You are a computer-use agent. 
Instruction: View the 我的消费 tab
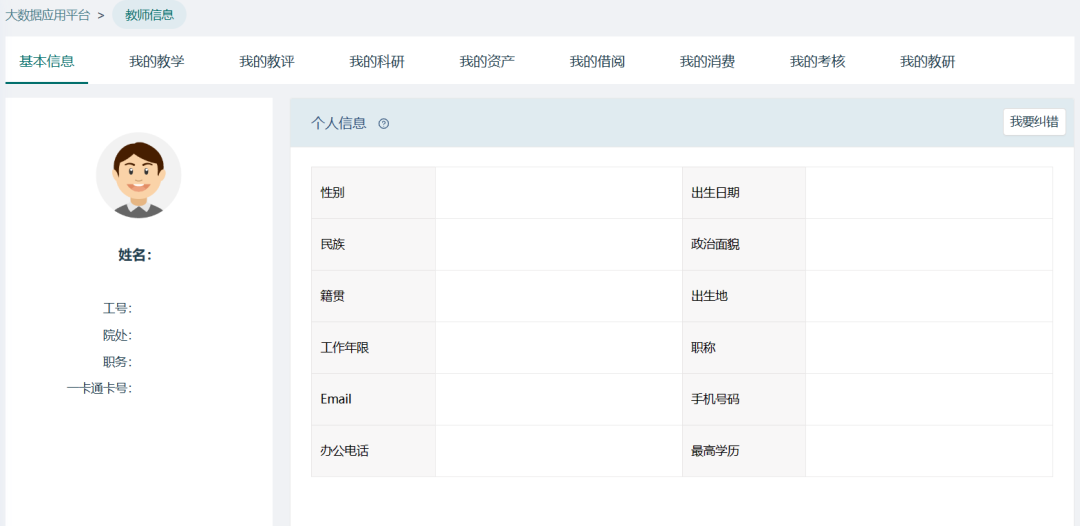707,62
